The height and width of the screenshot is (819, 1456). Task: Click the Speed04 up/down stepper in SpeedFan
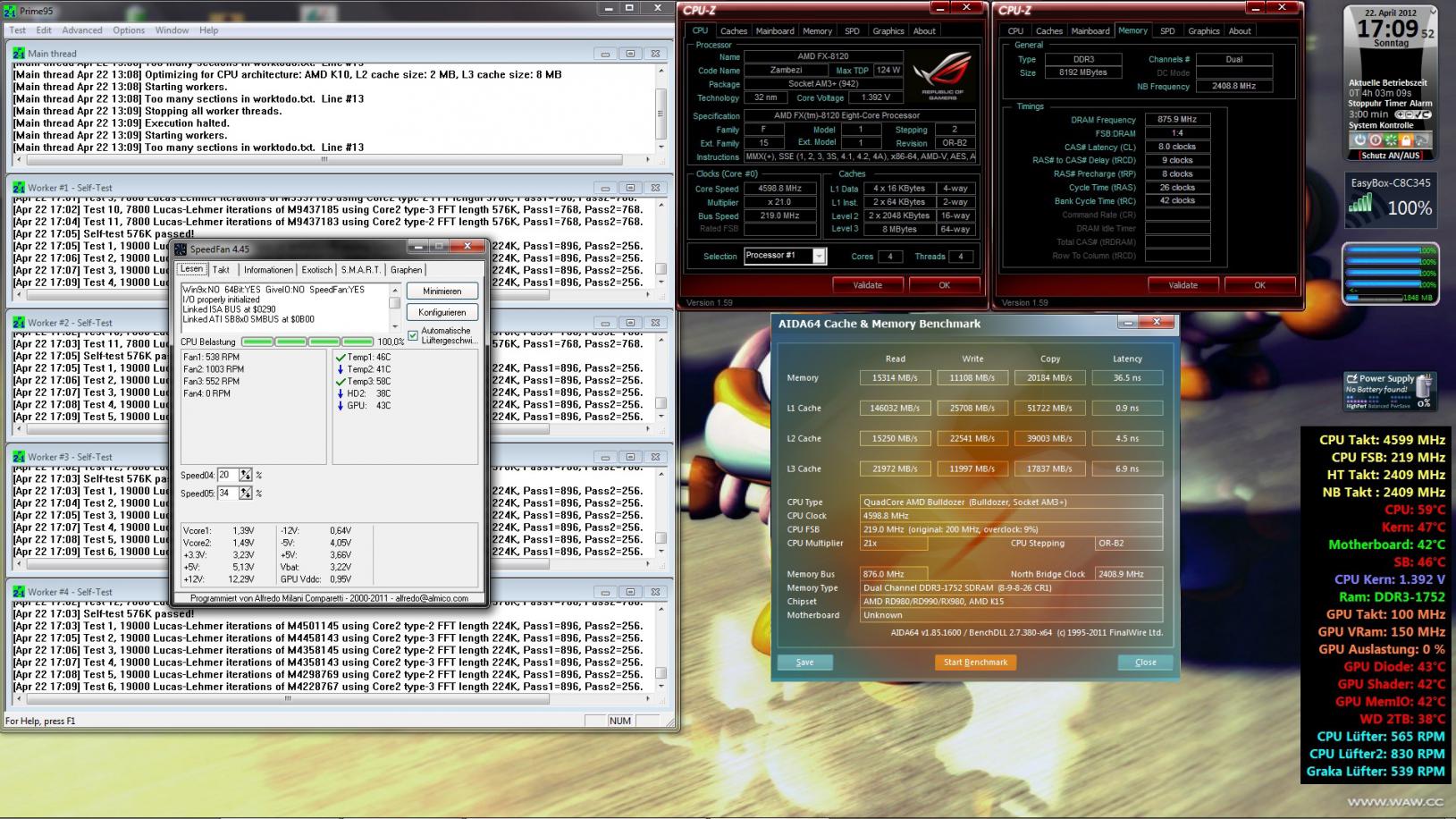pyautogui.click(x=246, y=476)
